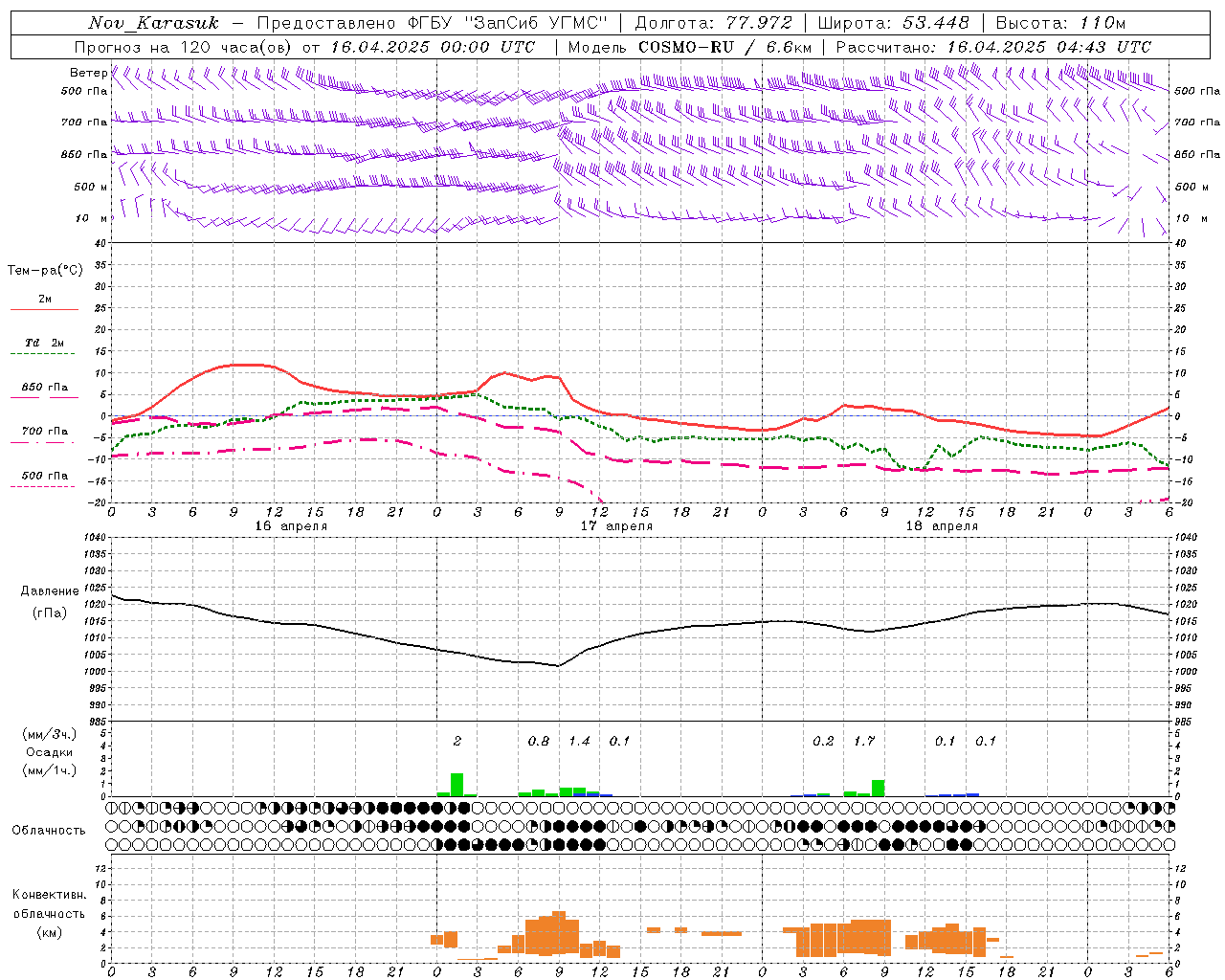Click the 700 гПа temperature legend entry
1225x980 pixels.
point(44,435)
